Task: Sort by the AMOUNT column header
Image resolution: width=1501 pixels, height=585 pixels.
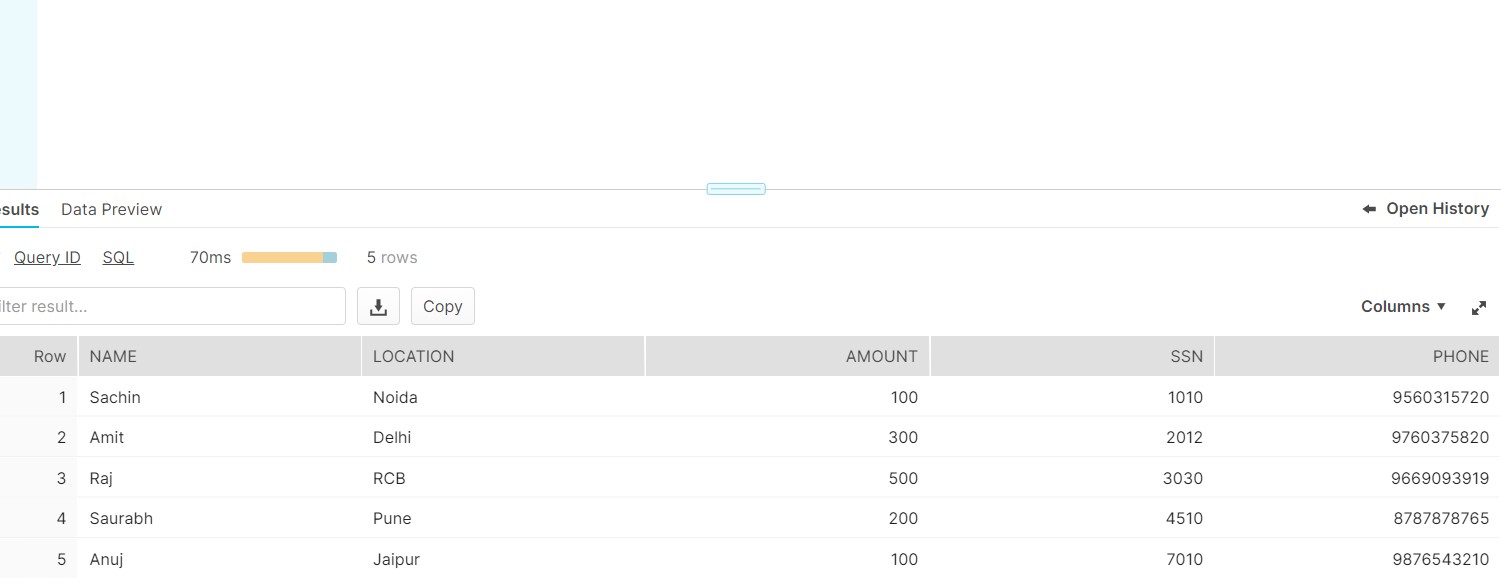Action: click(x=880, y=356)
